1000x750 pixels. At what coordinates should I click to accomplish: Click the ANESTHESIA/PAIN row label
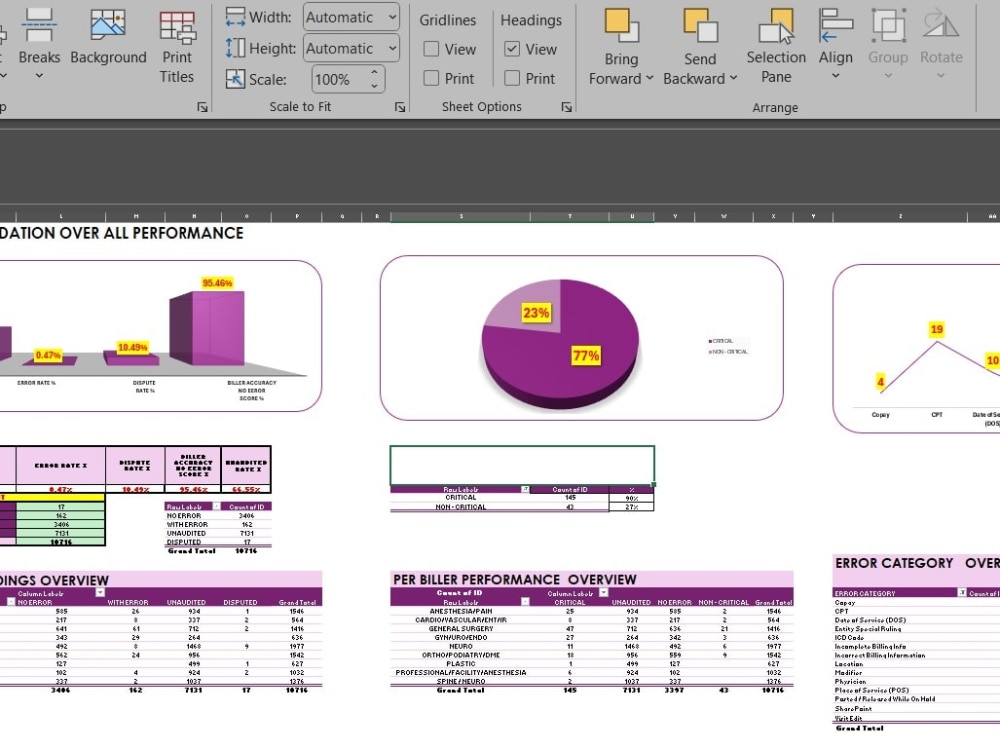(460, 611)
